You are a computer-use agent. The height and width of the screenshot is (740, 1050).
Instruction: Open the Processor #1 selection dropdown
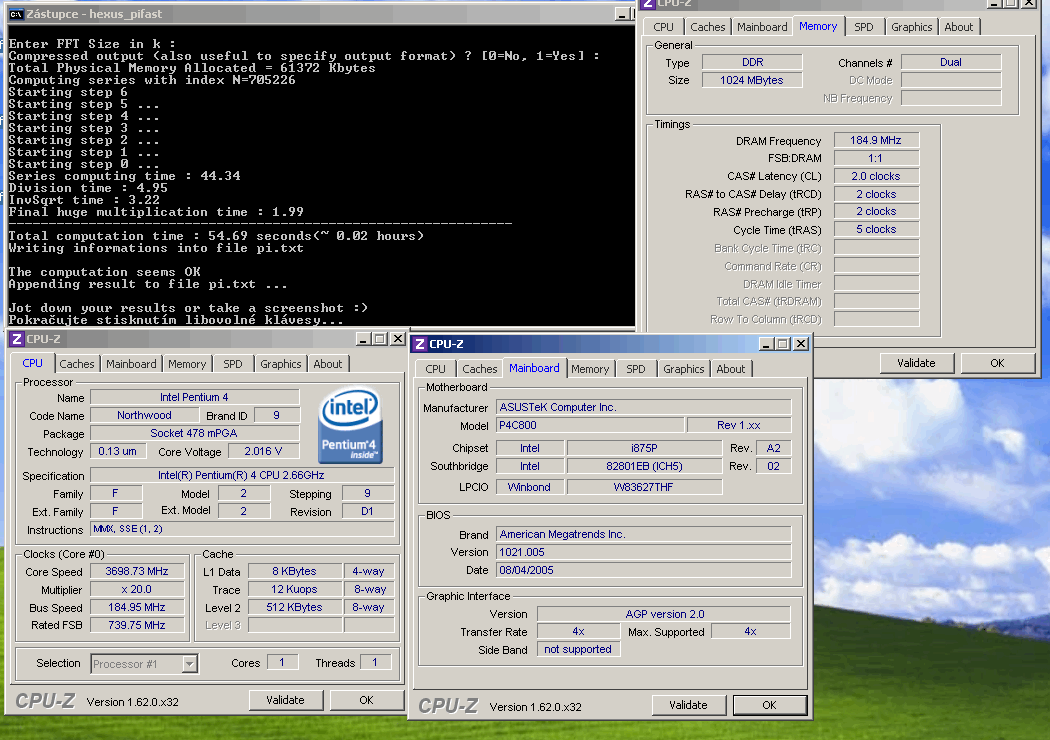click(190, 664)
